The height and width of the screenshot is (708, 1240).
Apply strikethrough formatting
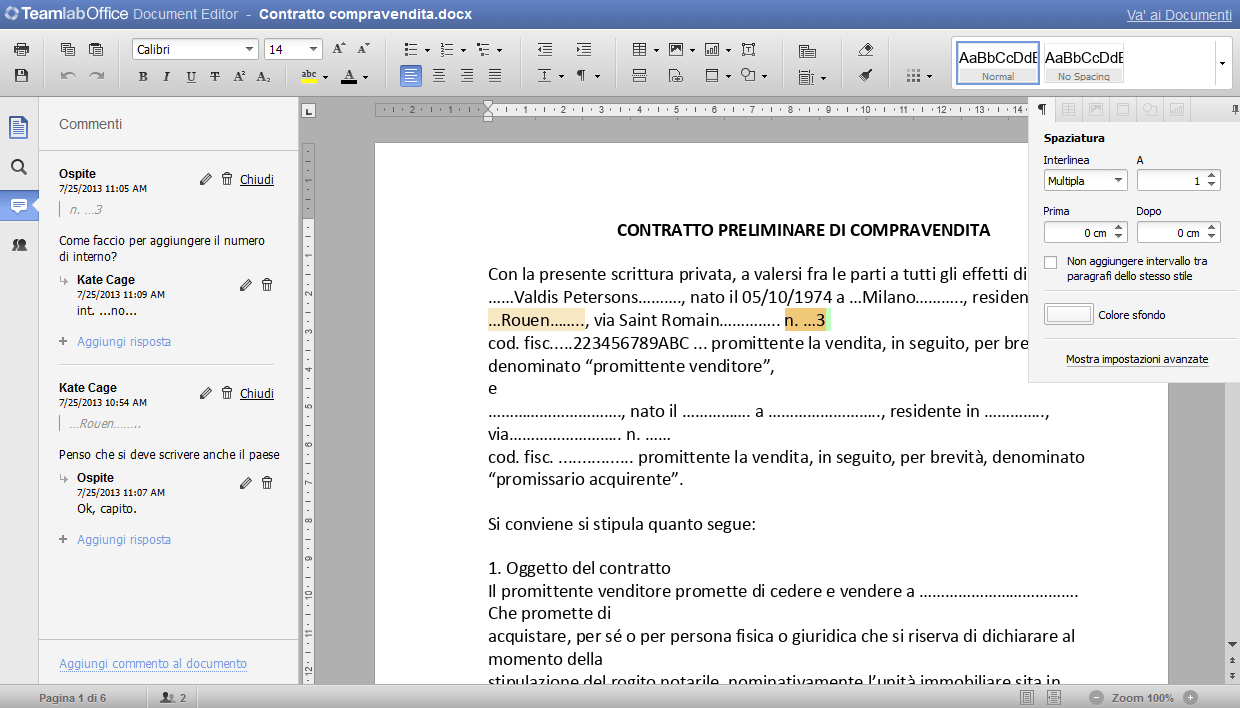pos(215,76)
